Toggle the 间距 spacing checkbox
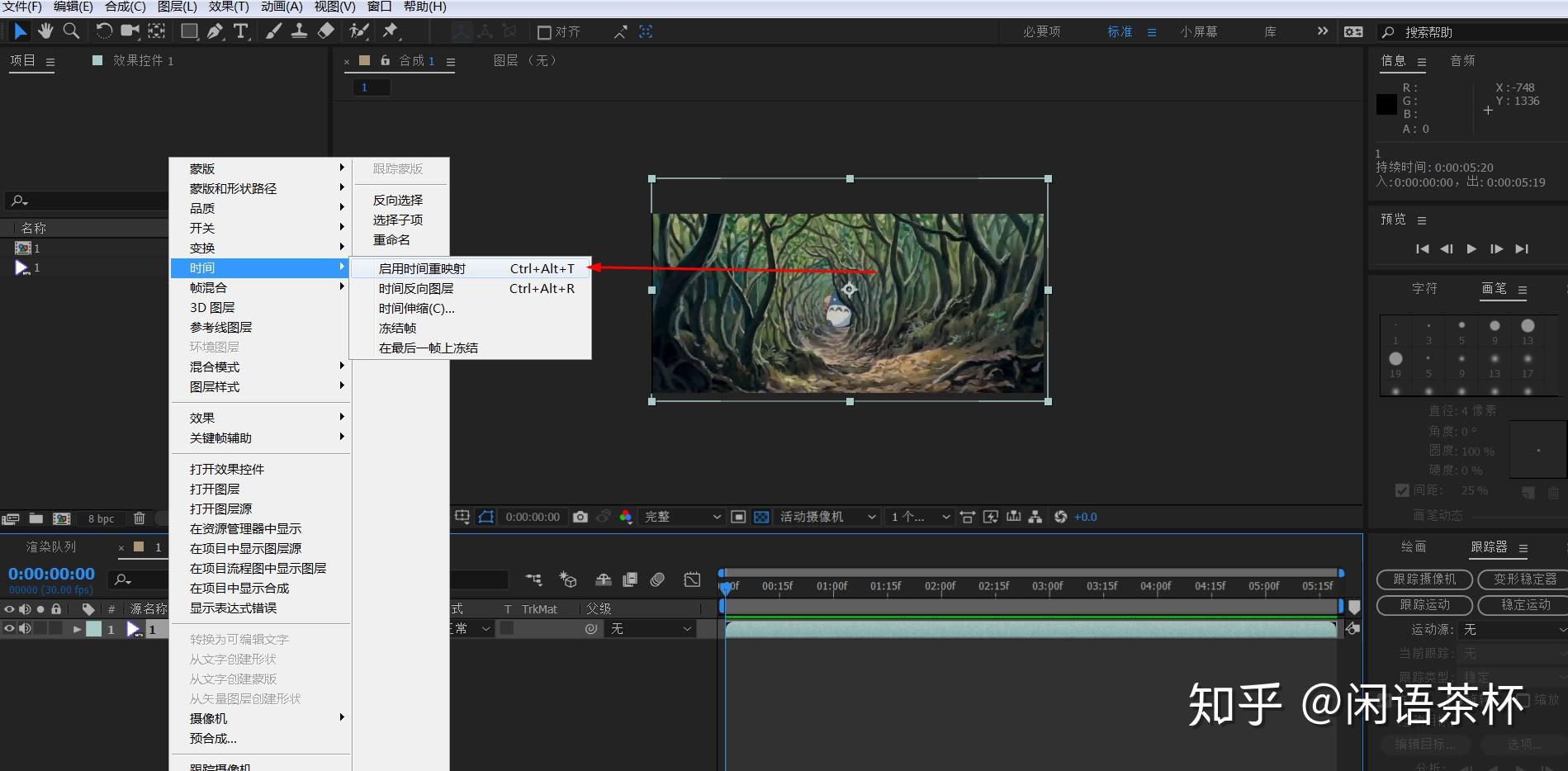Screen dimensions: 1568x771 pos(1401,490)
